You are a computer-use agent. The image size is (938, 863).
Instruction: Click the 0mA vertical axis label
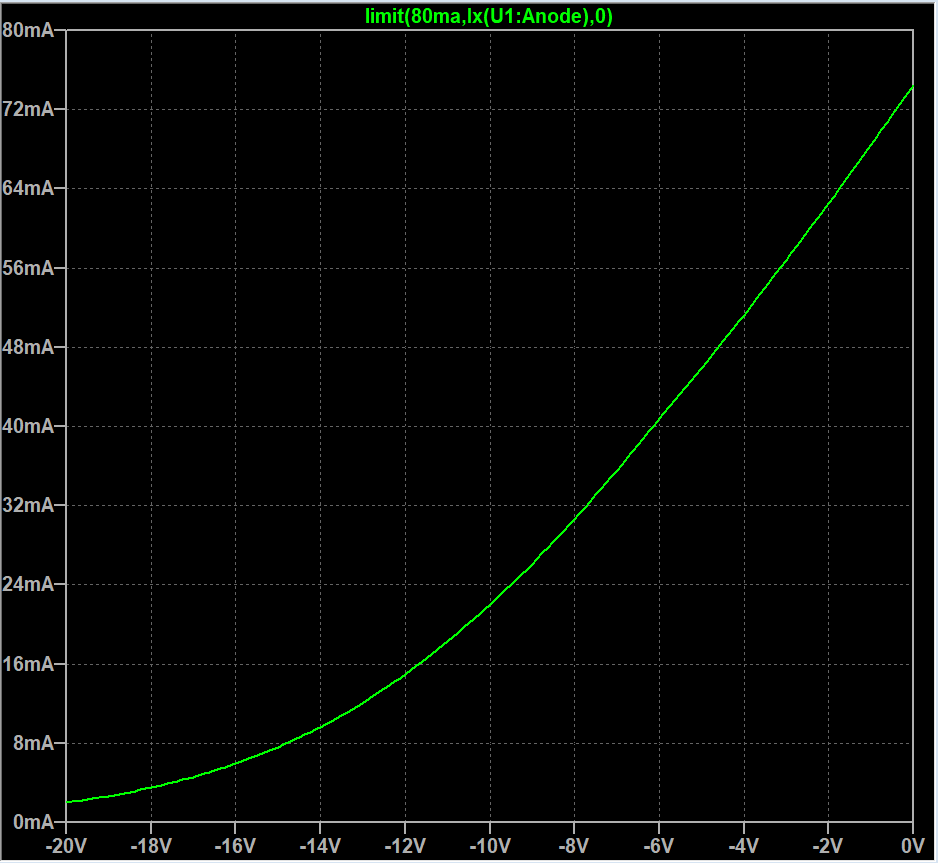[x=34, y=822]
